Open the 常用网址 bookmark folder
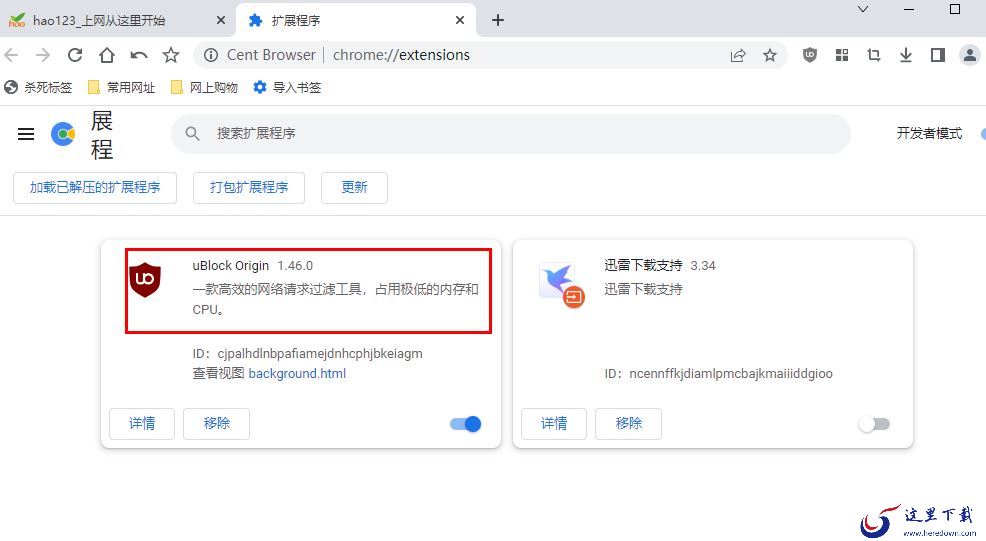Screen dimensions: 986x541 [x=122, y=87]
